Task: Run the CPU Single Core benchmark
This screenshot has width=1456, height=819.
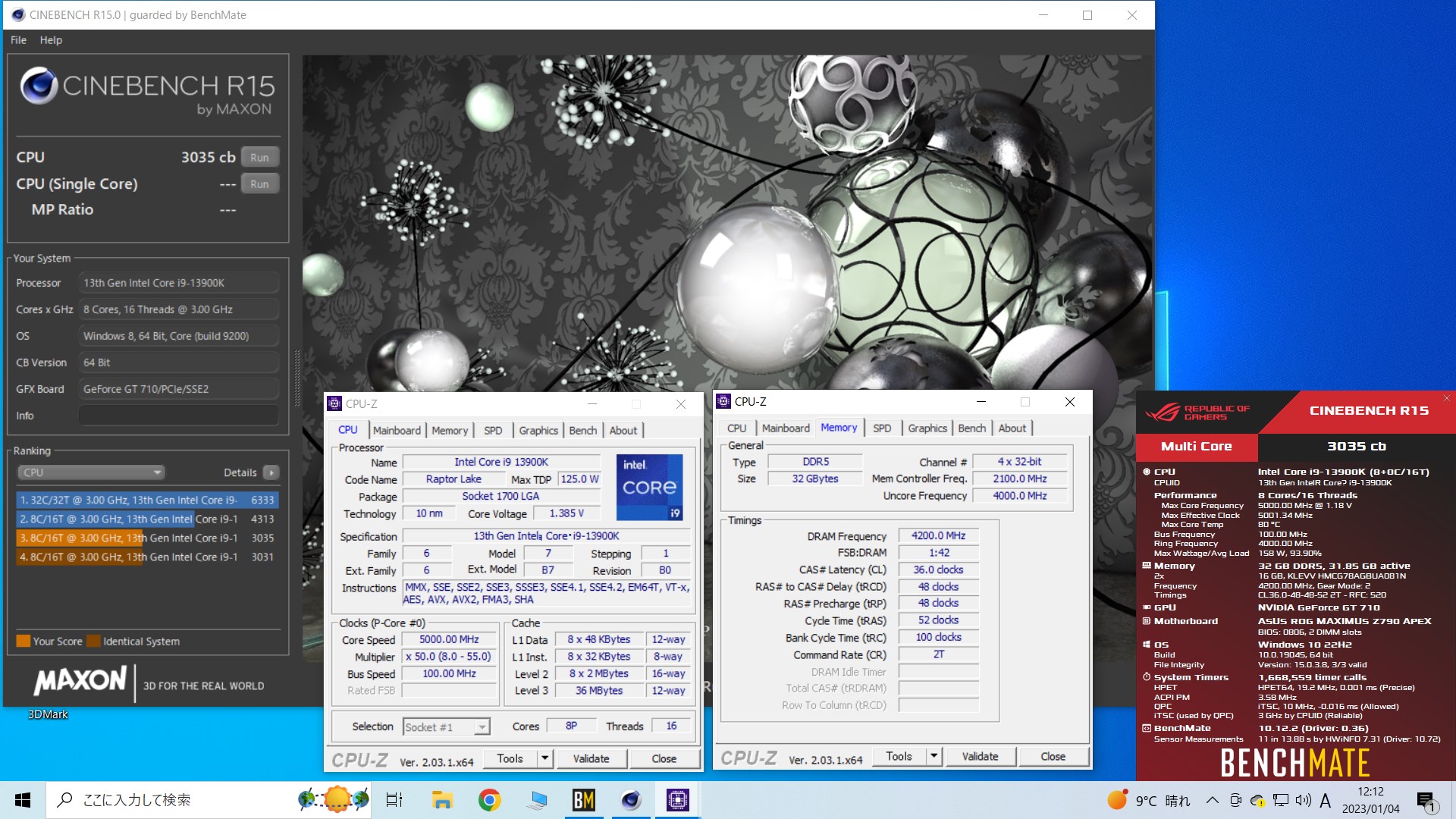Action: pos(259,184)
